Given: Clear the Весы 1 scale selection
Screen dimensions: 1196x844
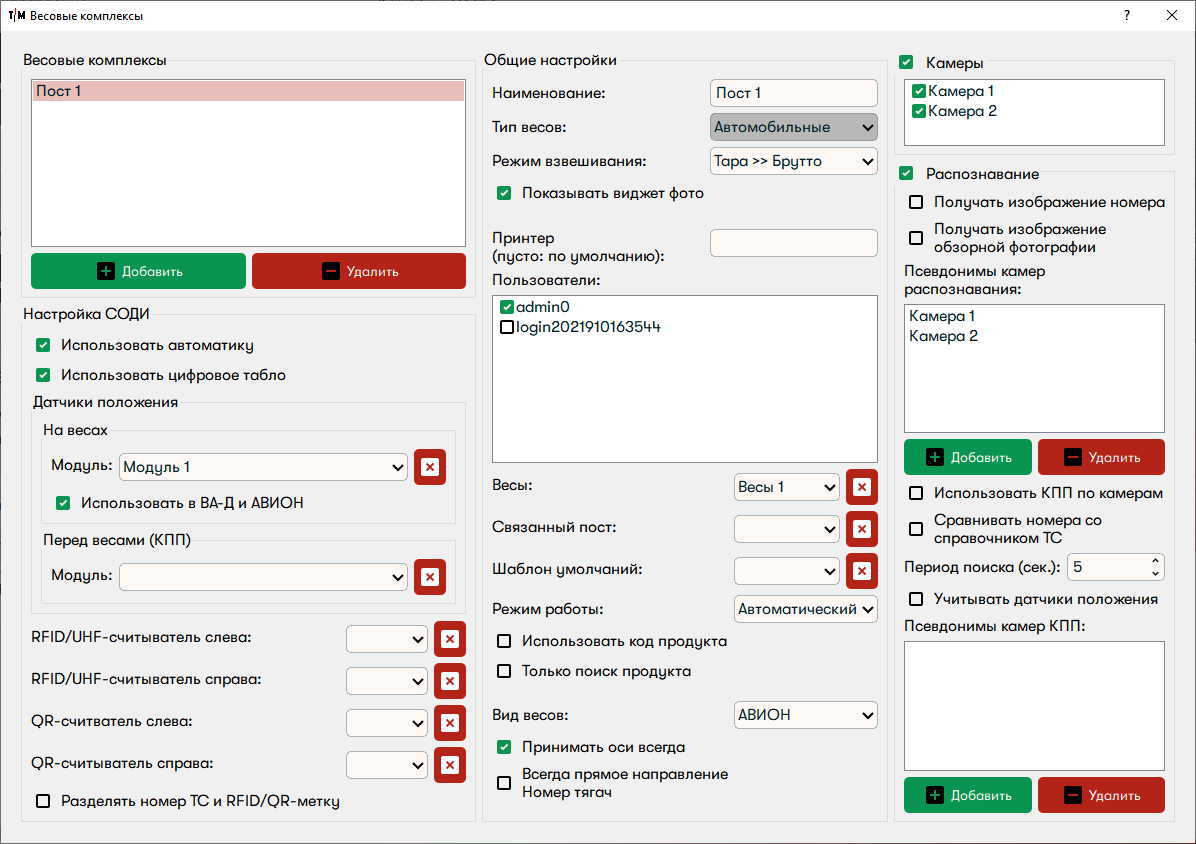Looking at the screenshot, I should (x=861, y=487).
